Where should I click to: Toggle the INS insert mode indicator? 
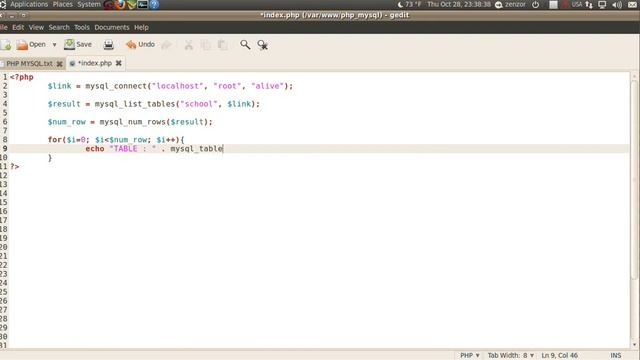point(616,356)
